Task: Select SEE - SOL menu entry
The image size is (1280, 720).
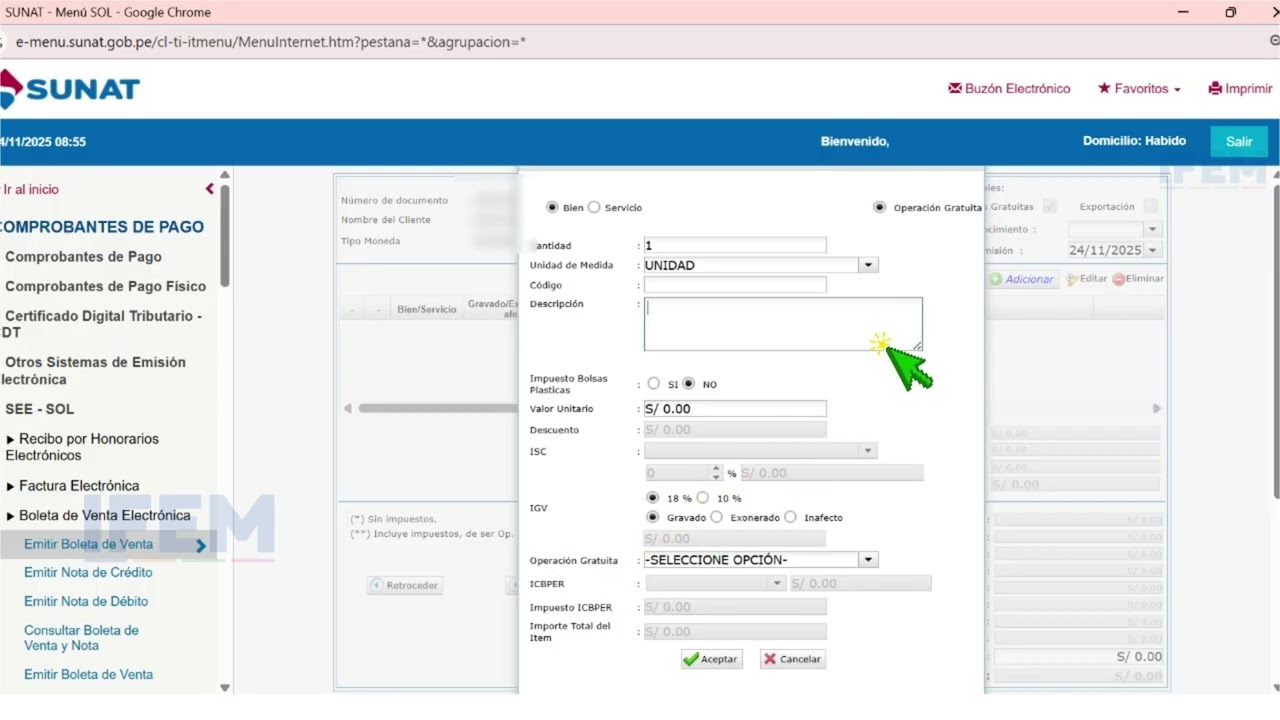Action: pyautogui.click(x=39, y=409)
